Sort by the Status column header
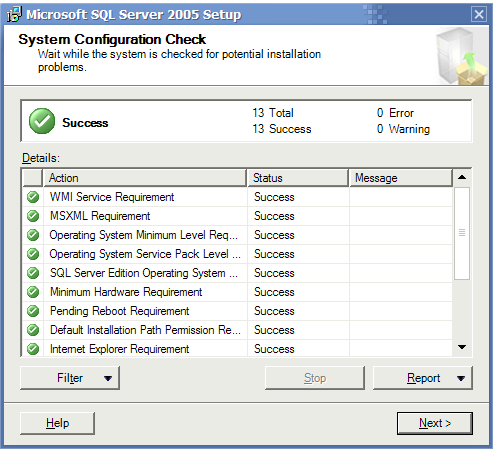The height and width of the screenshot is (449, 493). 298,178
